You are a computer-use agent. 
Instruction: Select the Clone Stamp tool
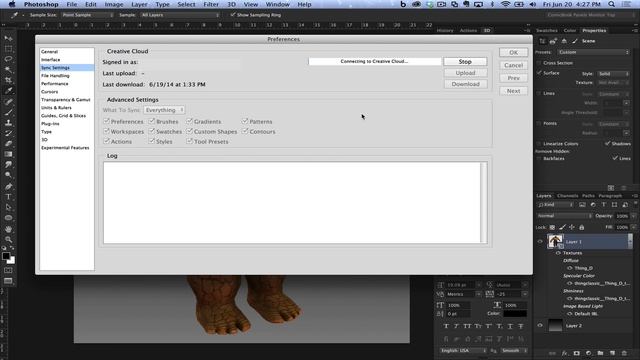tap(8, 122)
